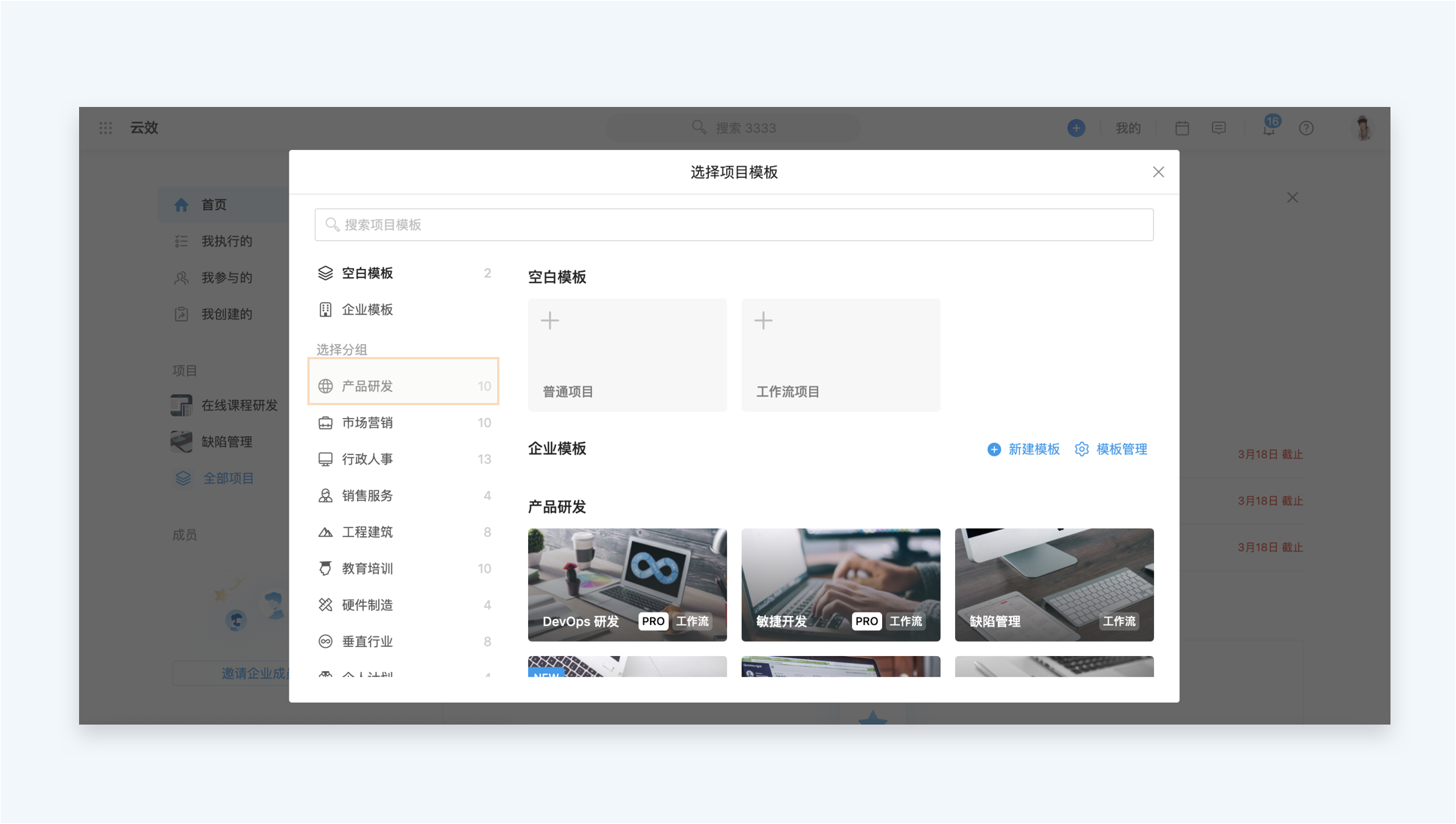
Task: Select 教育培训 group
Action: pos(404,569)
